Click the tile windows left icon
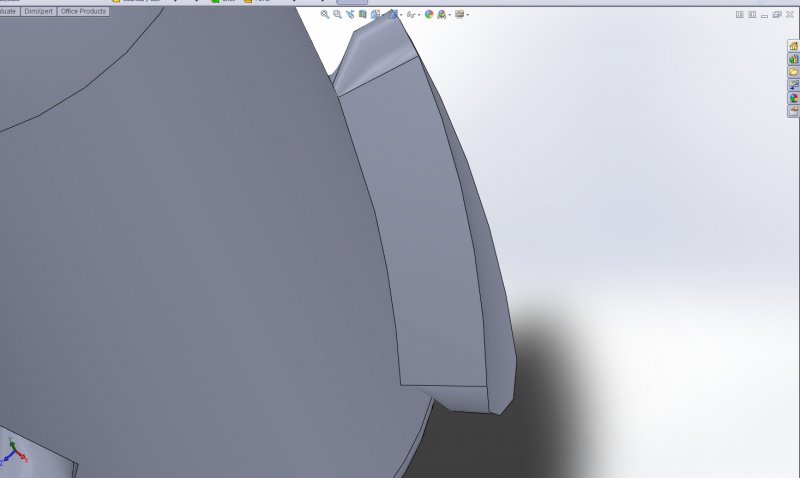Image resolution: width=800 pixels, height=478 pixels. pyautogui.click(x=740, y=15)
